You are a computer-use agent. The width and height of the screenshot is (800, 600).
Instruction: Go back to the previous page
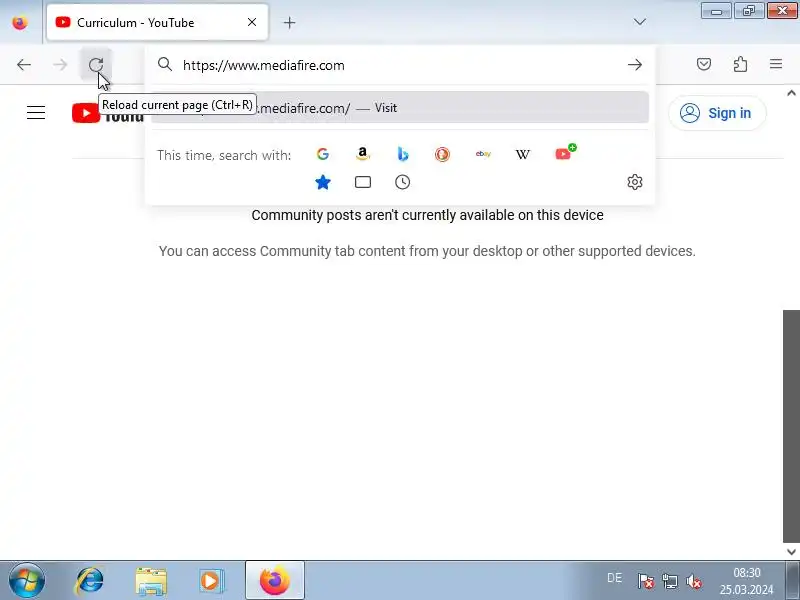click(24, 65)
